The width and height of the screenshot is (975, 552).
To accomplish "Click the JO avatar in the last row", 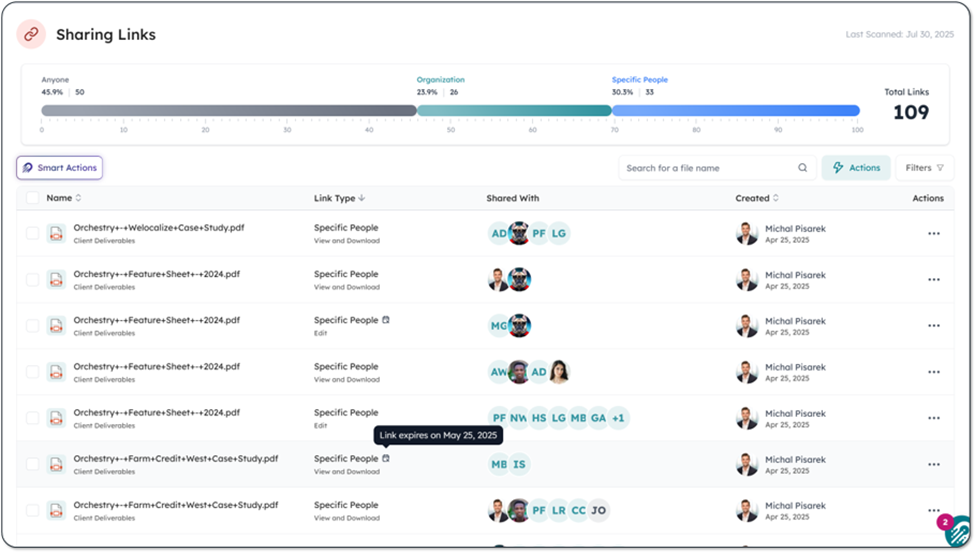I will coord(598,511).
